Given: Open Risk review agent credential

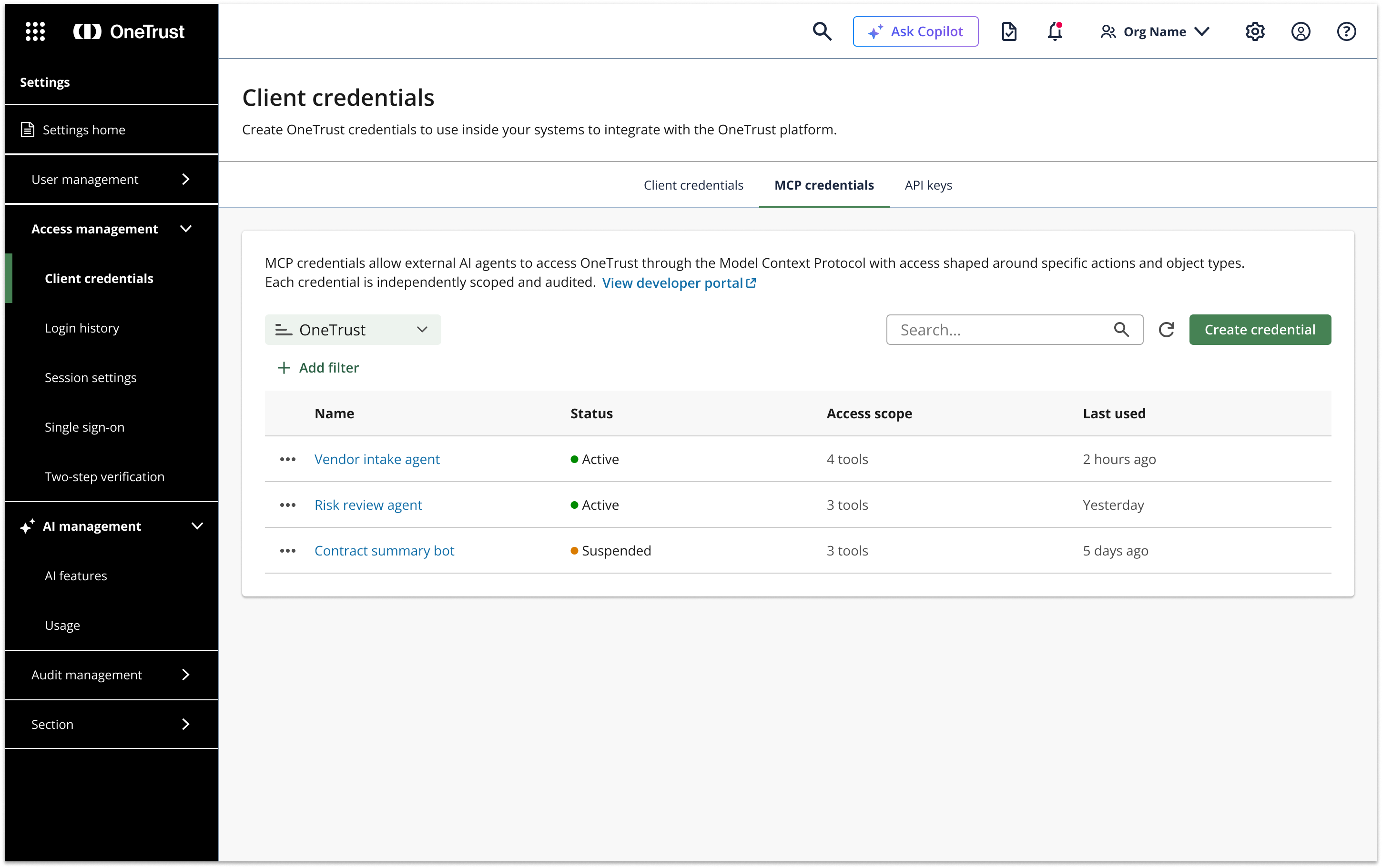Looking at the screenshot, I should pos(368,505).
